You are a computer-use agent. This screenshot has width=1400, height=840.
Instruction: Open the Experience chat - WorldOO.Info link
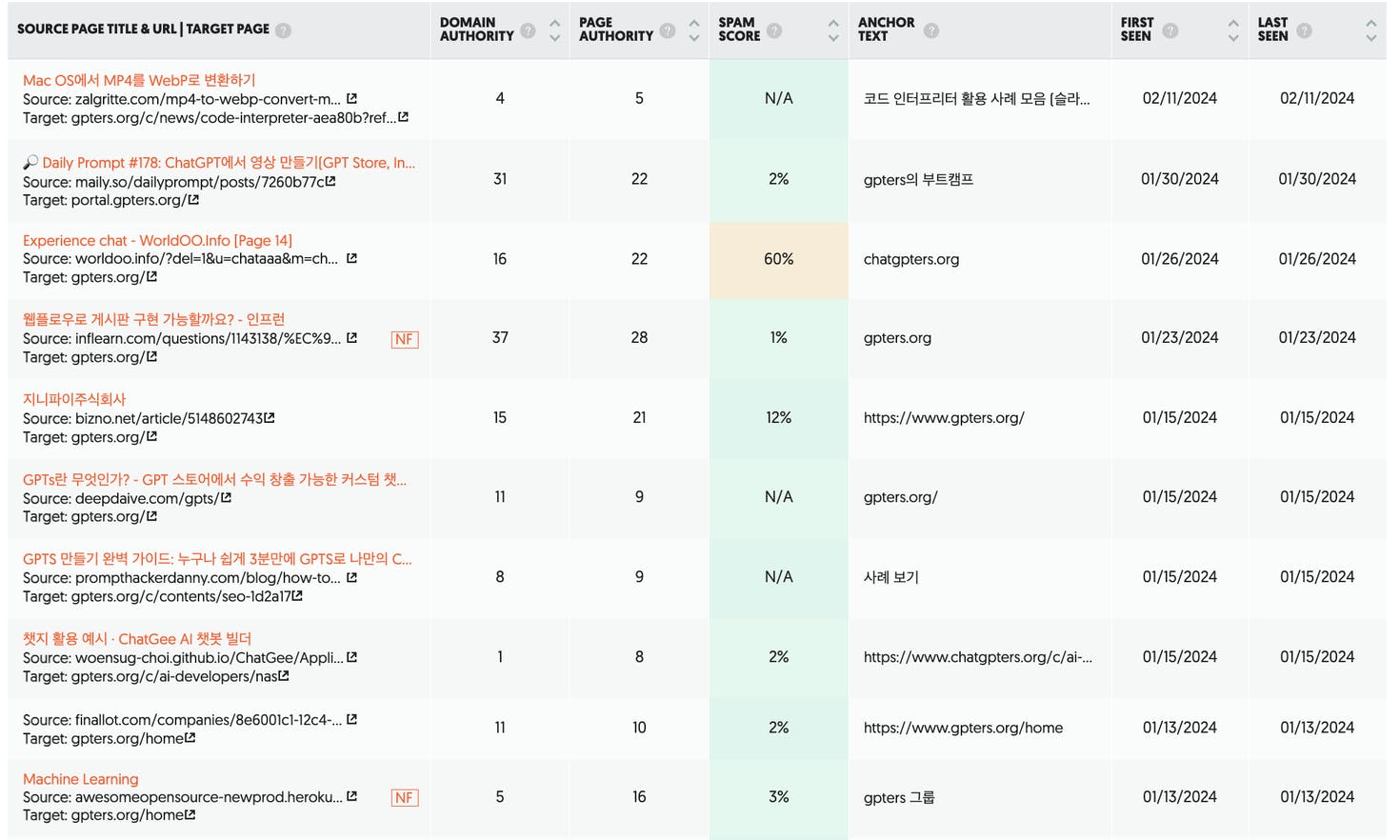[x=157, y=240]
